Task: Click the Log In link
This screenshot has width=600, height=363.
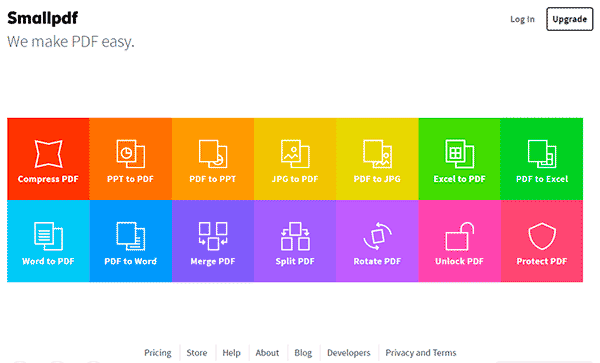Action: click(522, 19)
